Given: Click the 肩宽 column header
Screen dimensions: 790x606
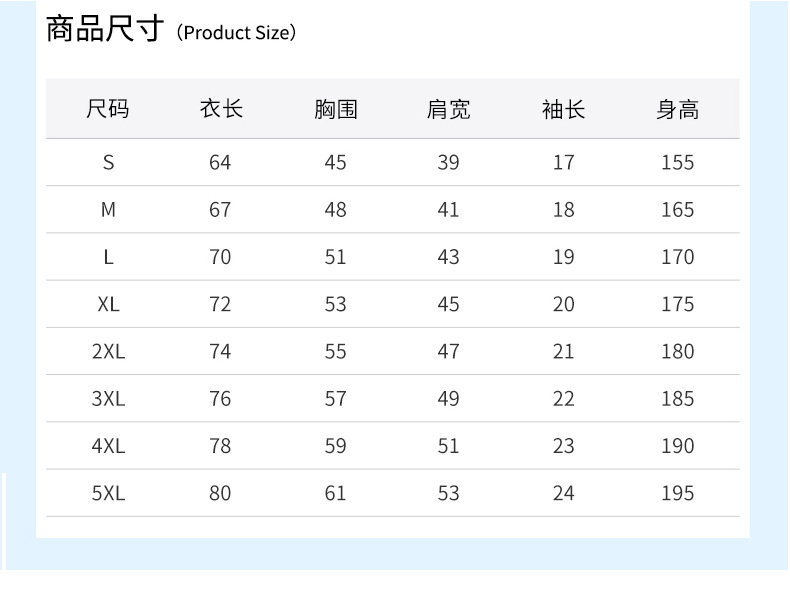Looking at the screenshot, I should point(448,109).
